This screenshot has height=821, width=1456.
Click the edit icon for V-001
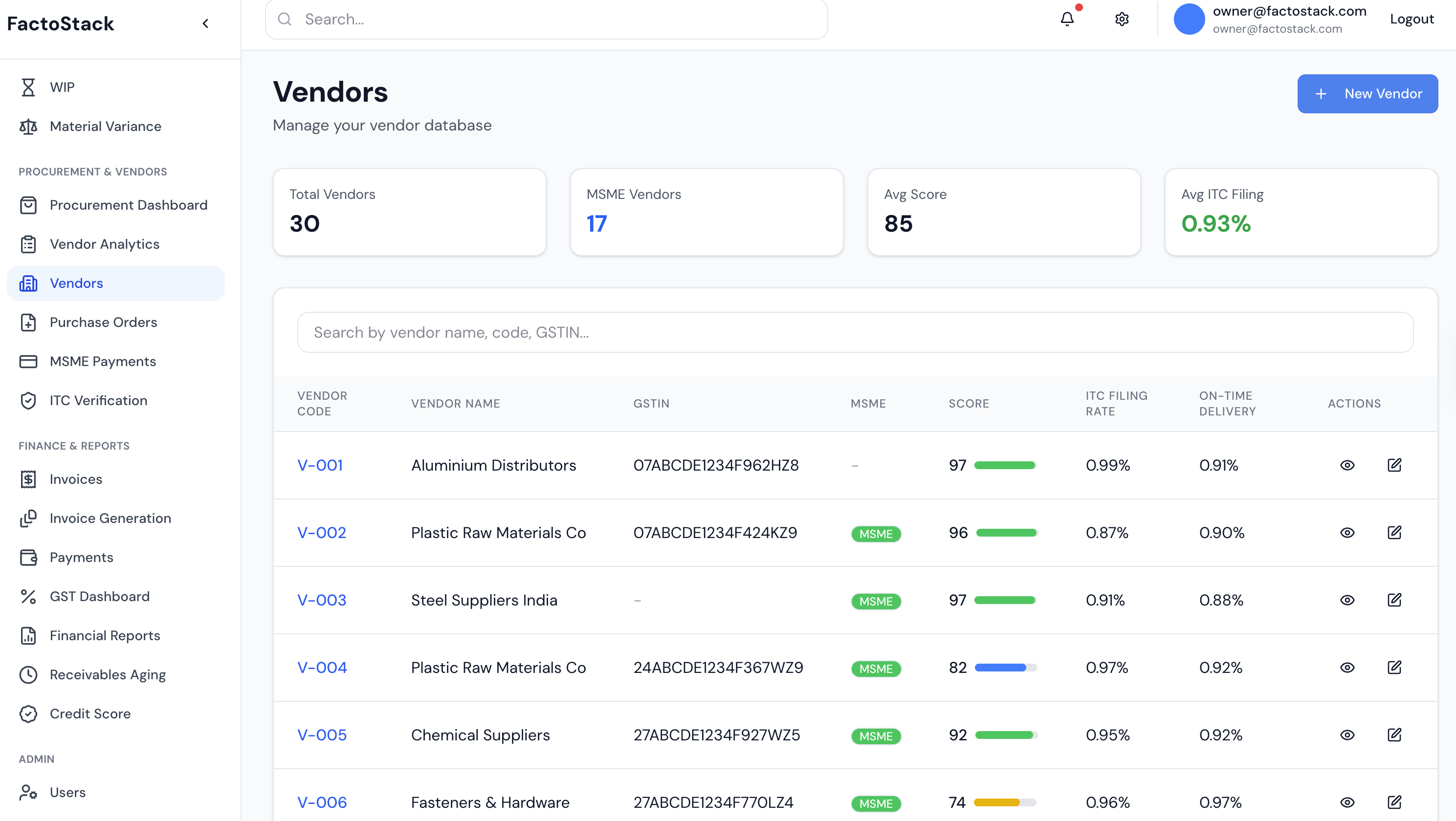[1394, 464]
